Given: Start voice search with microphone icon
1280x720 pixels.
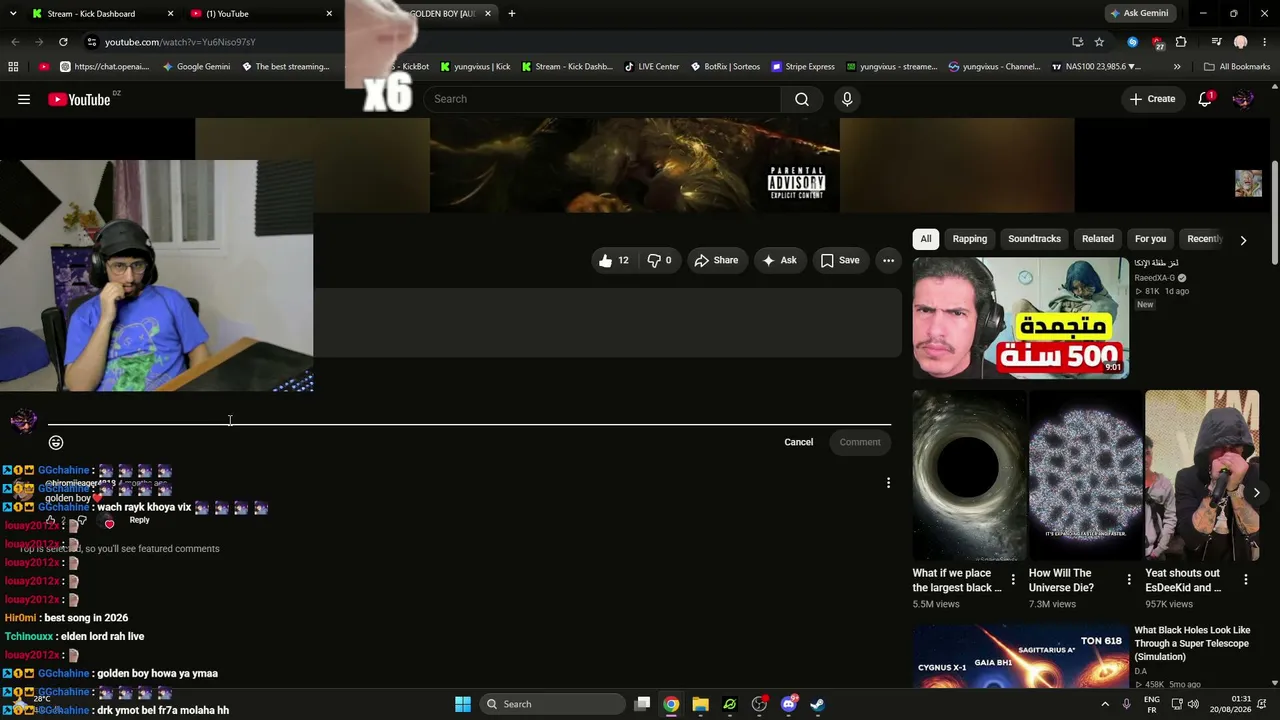Looking at the screenshot, I should pos(847,99).
